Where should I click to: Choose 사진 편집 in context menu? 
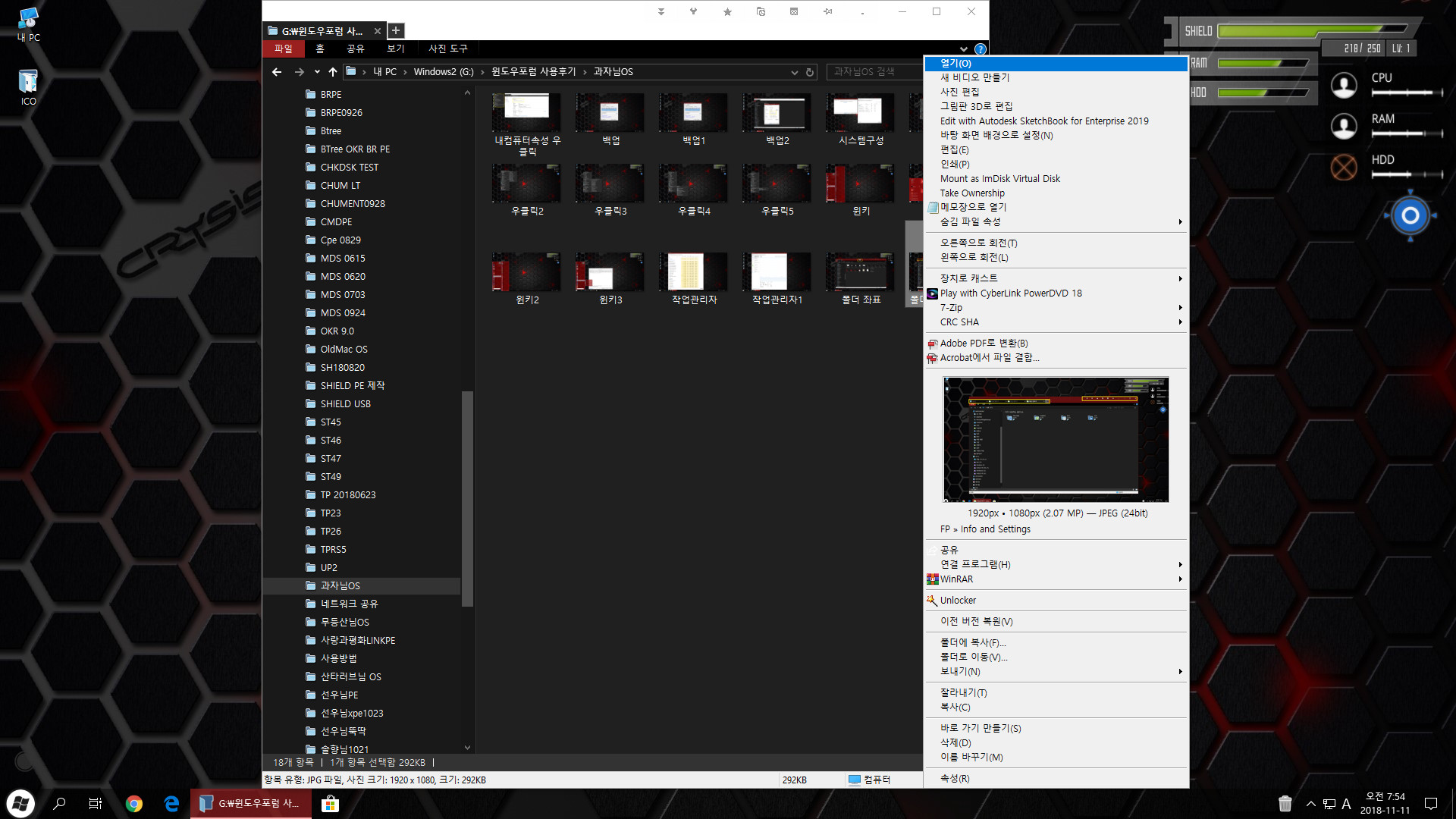tap(1056, 92)
